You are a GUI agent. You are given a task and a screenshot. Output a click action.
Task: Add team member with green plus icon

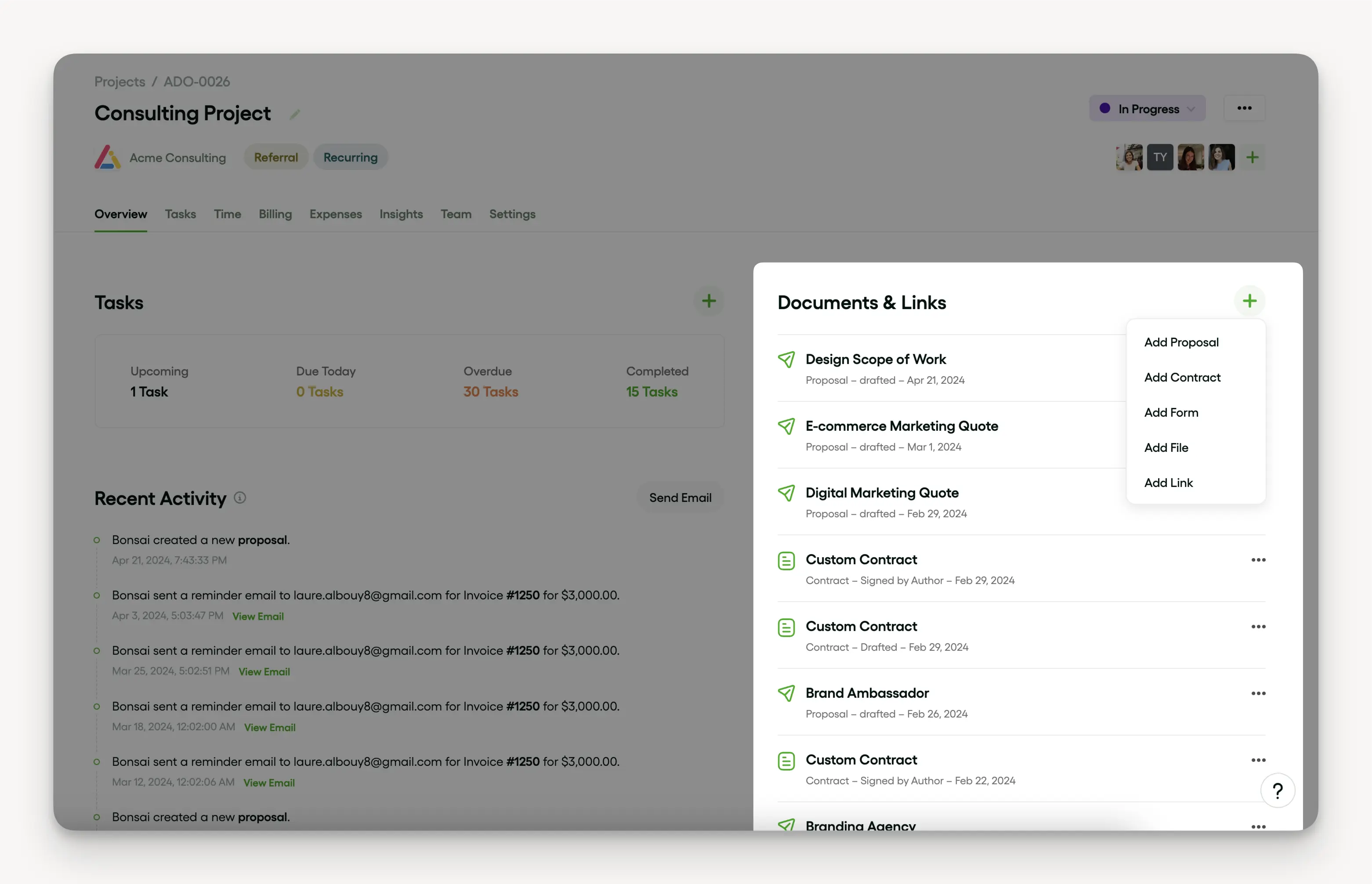click(x=1252, y=157)
